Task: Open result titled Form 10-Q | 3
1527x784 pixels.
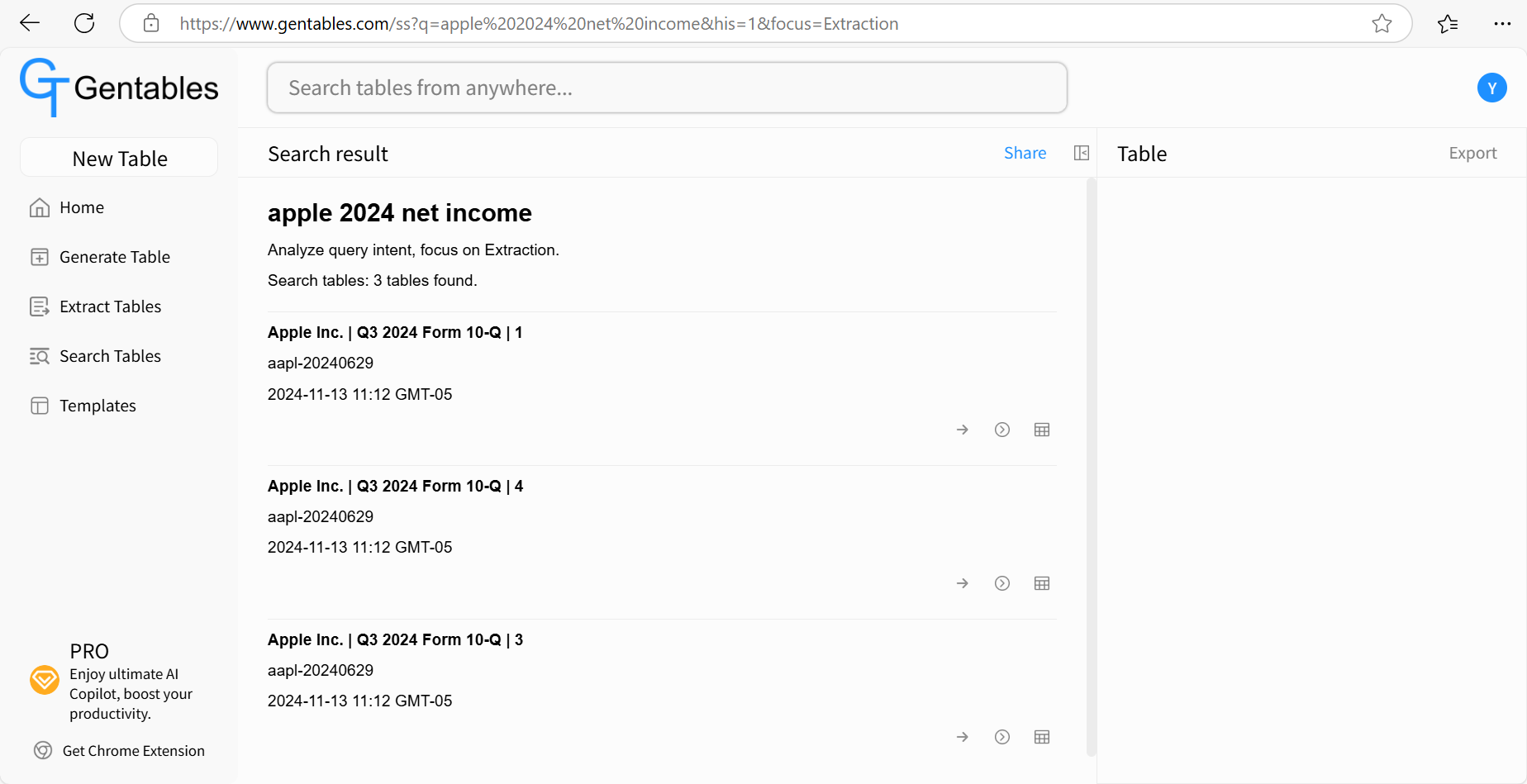Action: point(395,639)
